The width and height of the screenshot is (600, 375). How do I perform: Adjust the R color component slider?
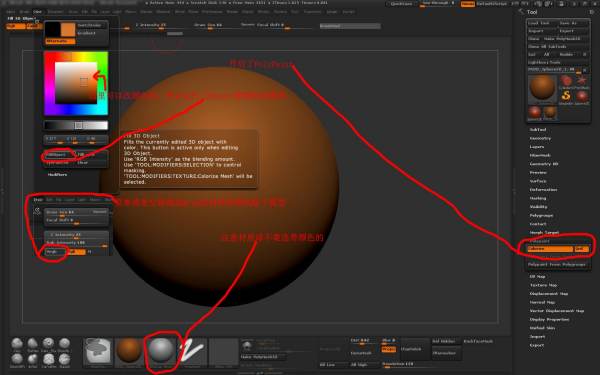point(55,140)
